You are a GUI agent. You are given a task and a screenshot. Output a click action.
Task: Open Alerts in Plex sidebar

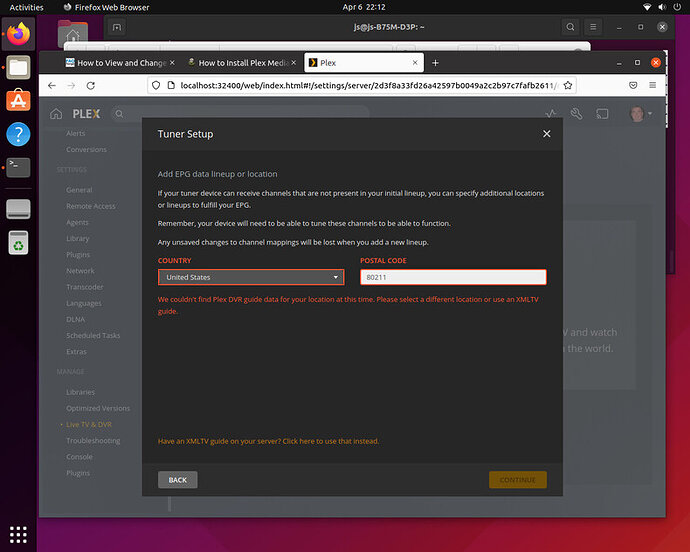pos(76,133)
